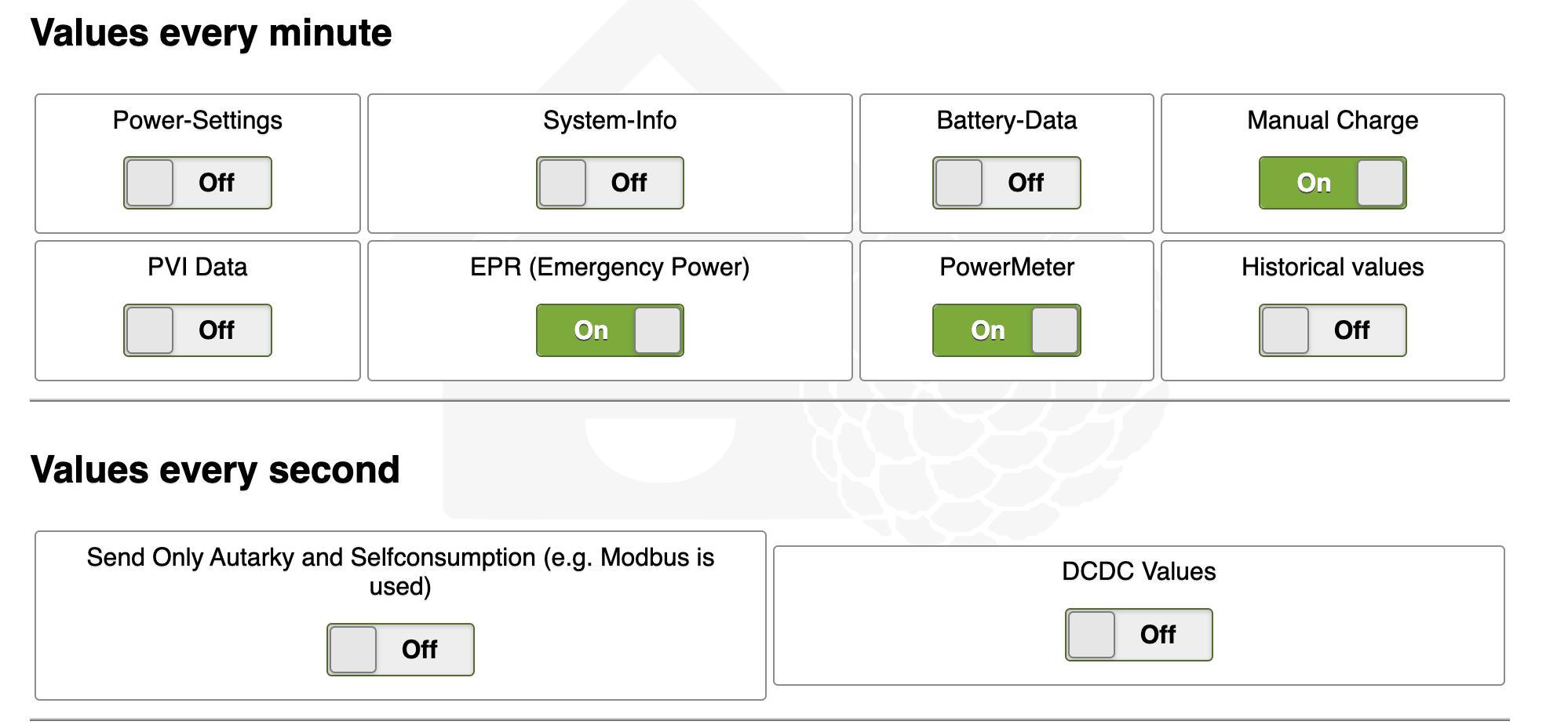1568x725 pixels.
Task: Disable the Manual Charge toggle
Action: click(1333, 183)
